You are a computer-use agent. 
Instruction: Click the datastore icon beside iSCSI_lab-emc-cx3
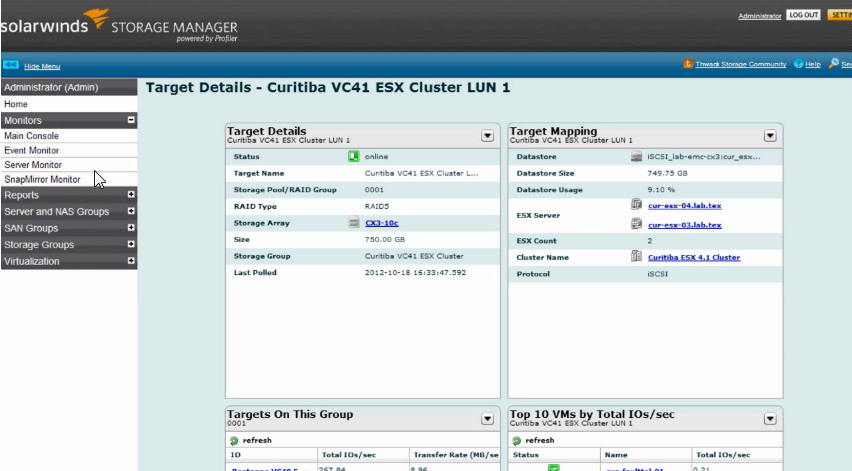point(636,156)
